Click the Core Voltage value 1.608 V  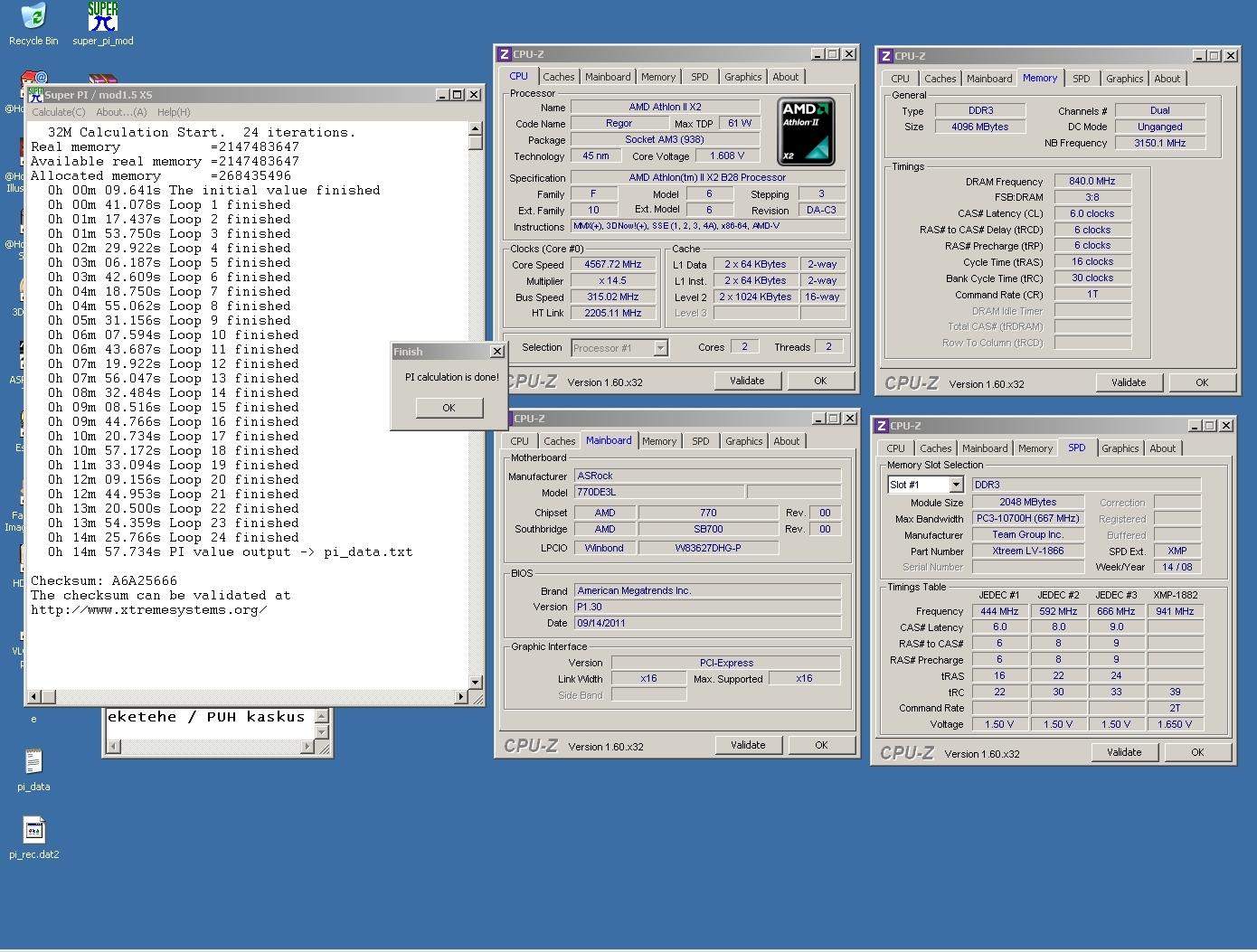pyautogui.click(x=728, y=156)
